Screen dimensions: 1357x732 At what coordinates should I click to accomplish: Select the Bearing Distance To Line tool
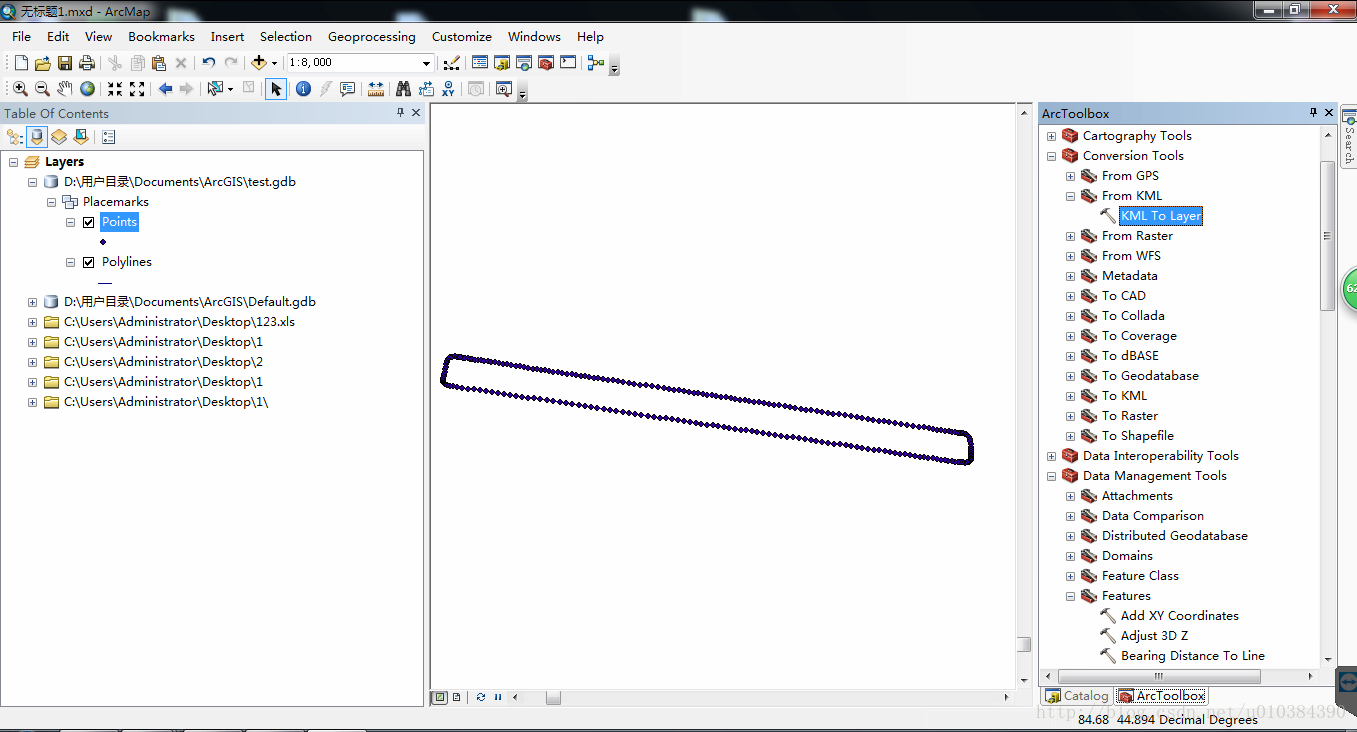(x=1193, y=656)
